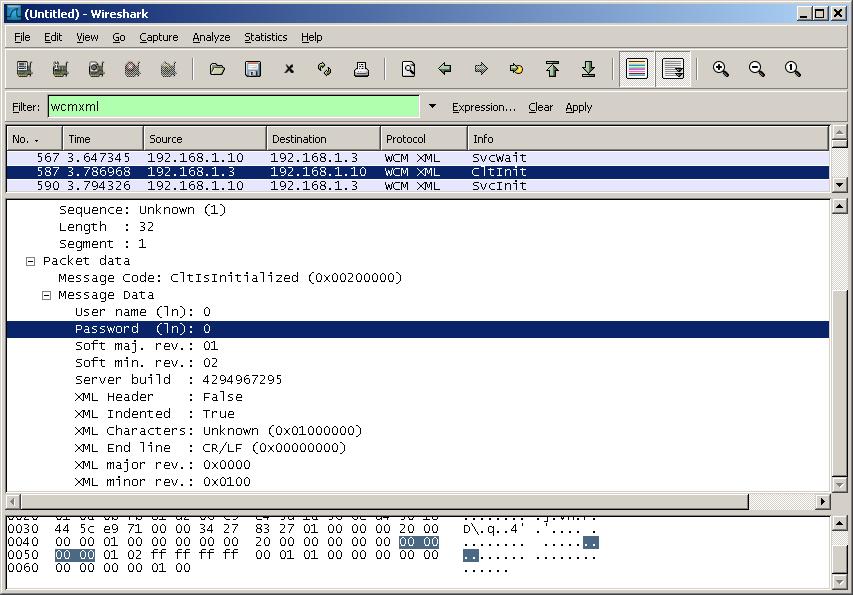
Task: Open a capture file (folder icon)
Action: [x=217, y=69]
